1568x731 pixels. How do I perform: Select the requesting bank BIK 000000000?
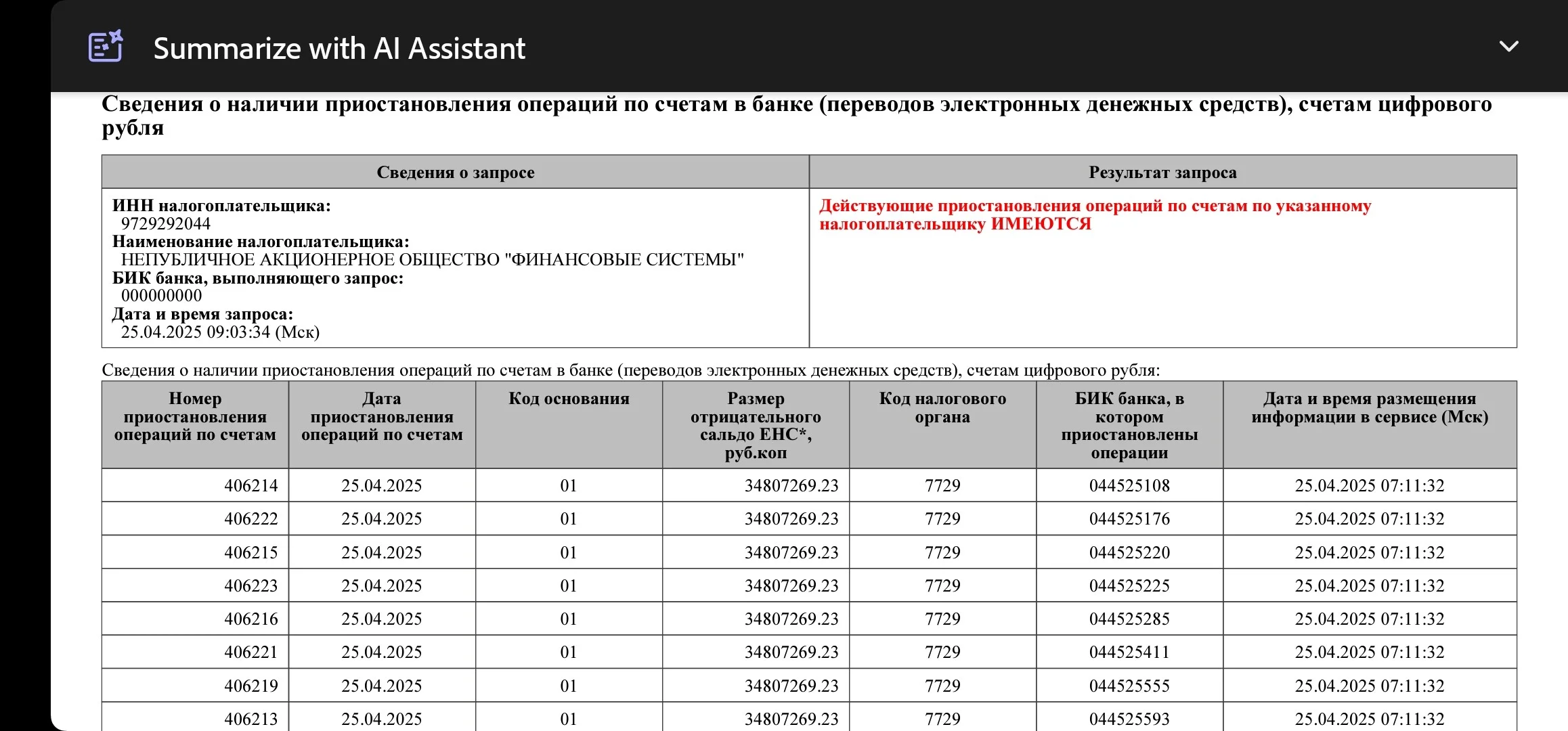click(x=162, y=296)
